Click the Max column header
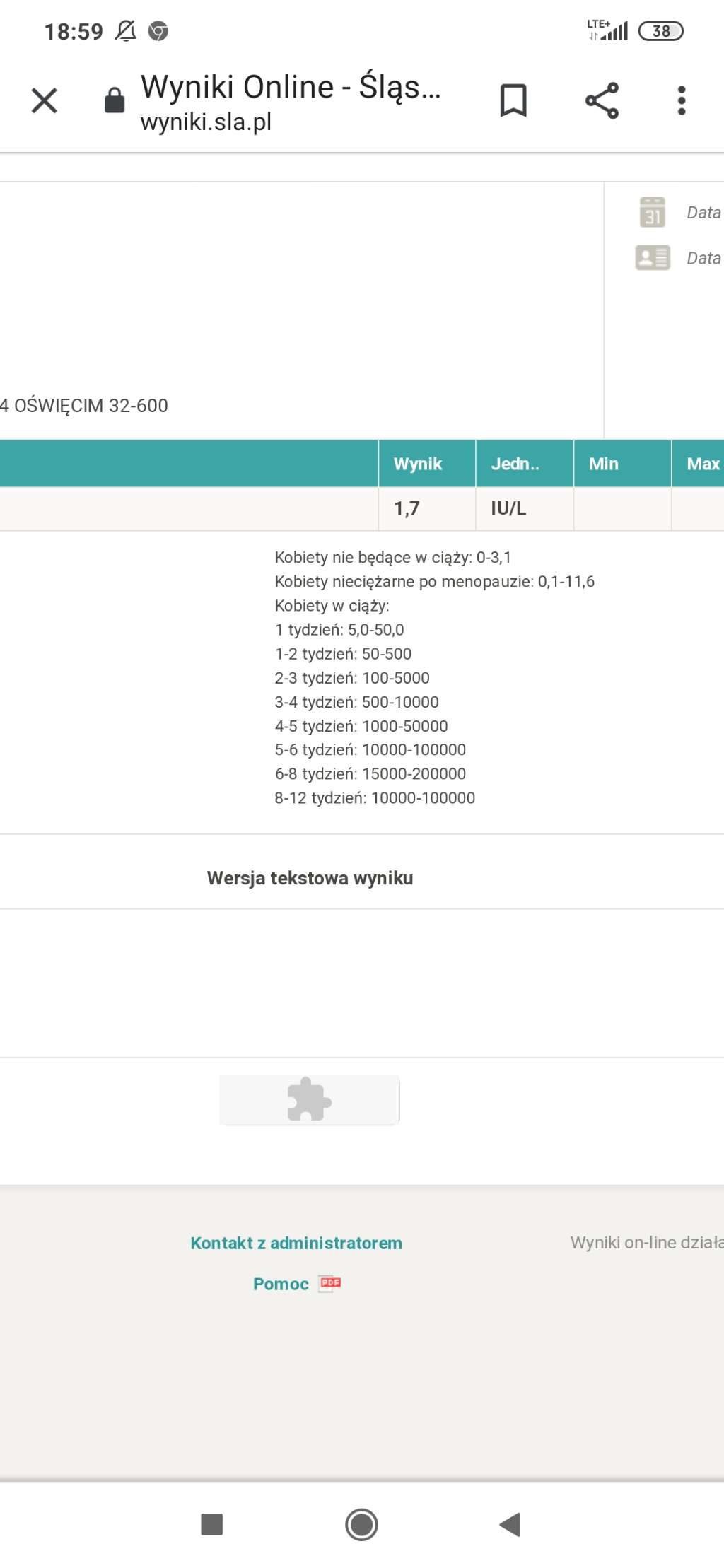This screenshot has width=724, height=1568. click(x=701, y=464)
